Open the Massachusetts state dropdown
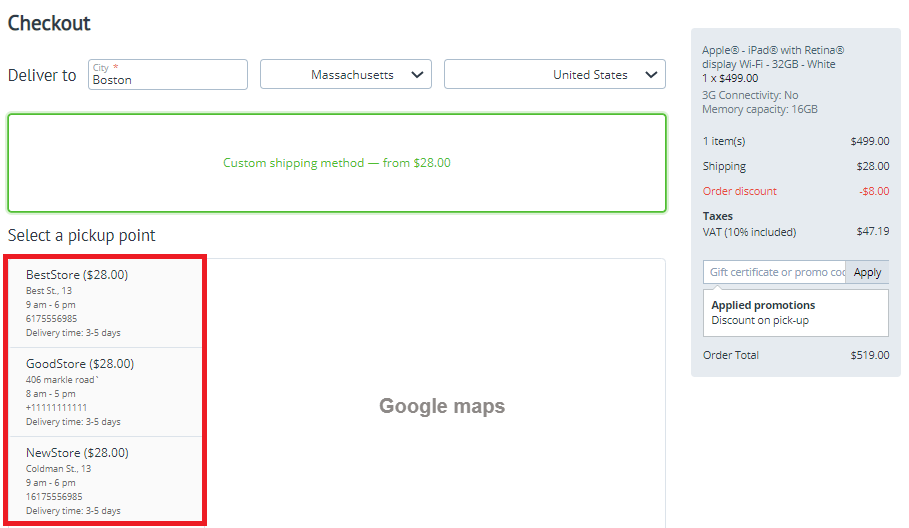Image resolution: width=909 pixels, height=528 pixels. pos(346,74)
